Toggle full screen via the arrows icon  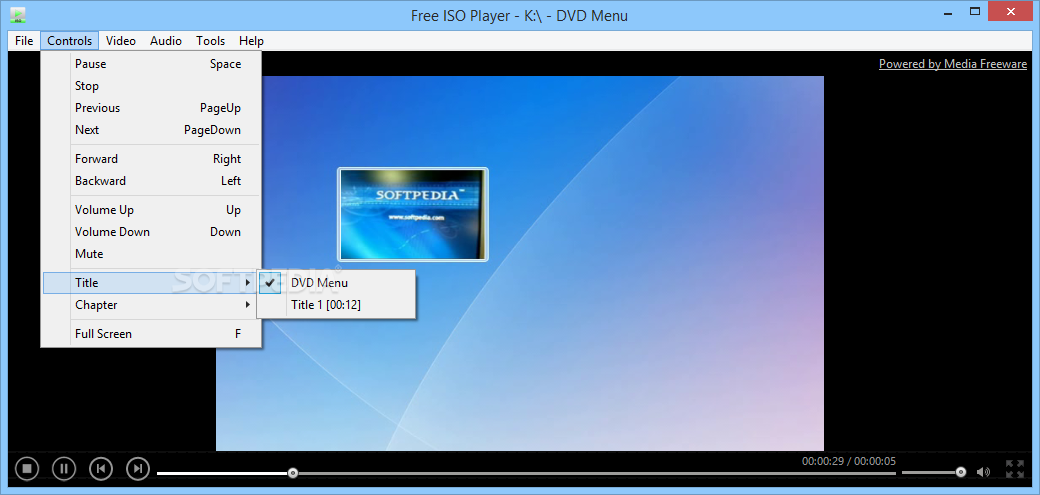(1015, 469)
